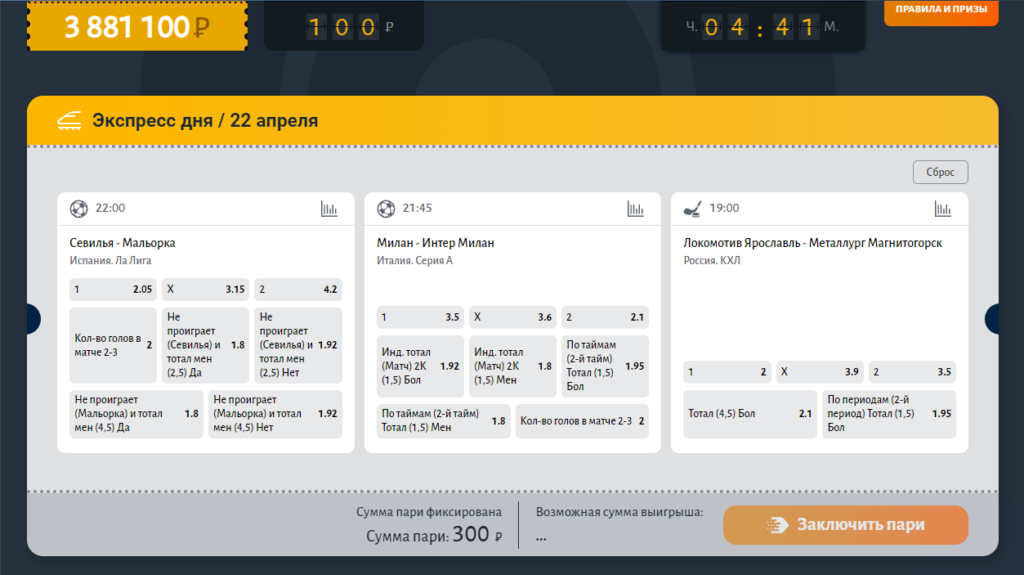Show previous matches with left arrow
The width and height of the screenshot is (1024, 575).
(x=33, y=319)
